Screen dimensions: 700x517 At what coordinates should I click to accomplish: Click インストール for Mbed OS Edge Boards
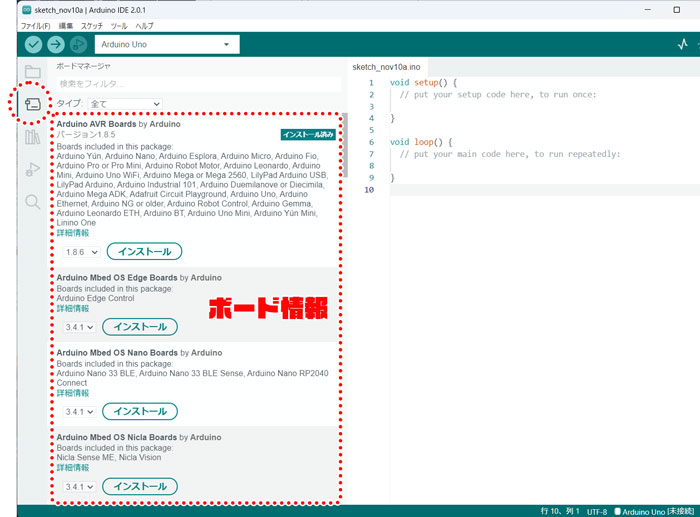pyautogui.click(x=140, y=327)
